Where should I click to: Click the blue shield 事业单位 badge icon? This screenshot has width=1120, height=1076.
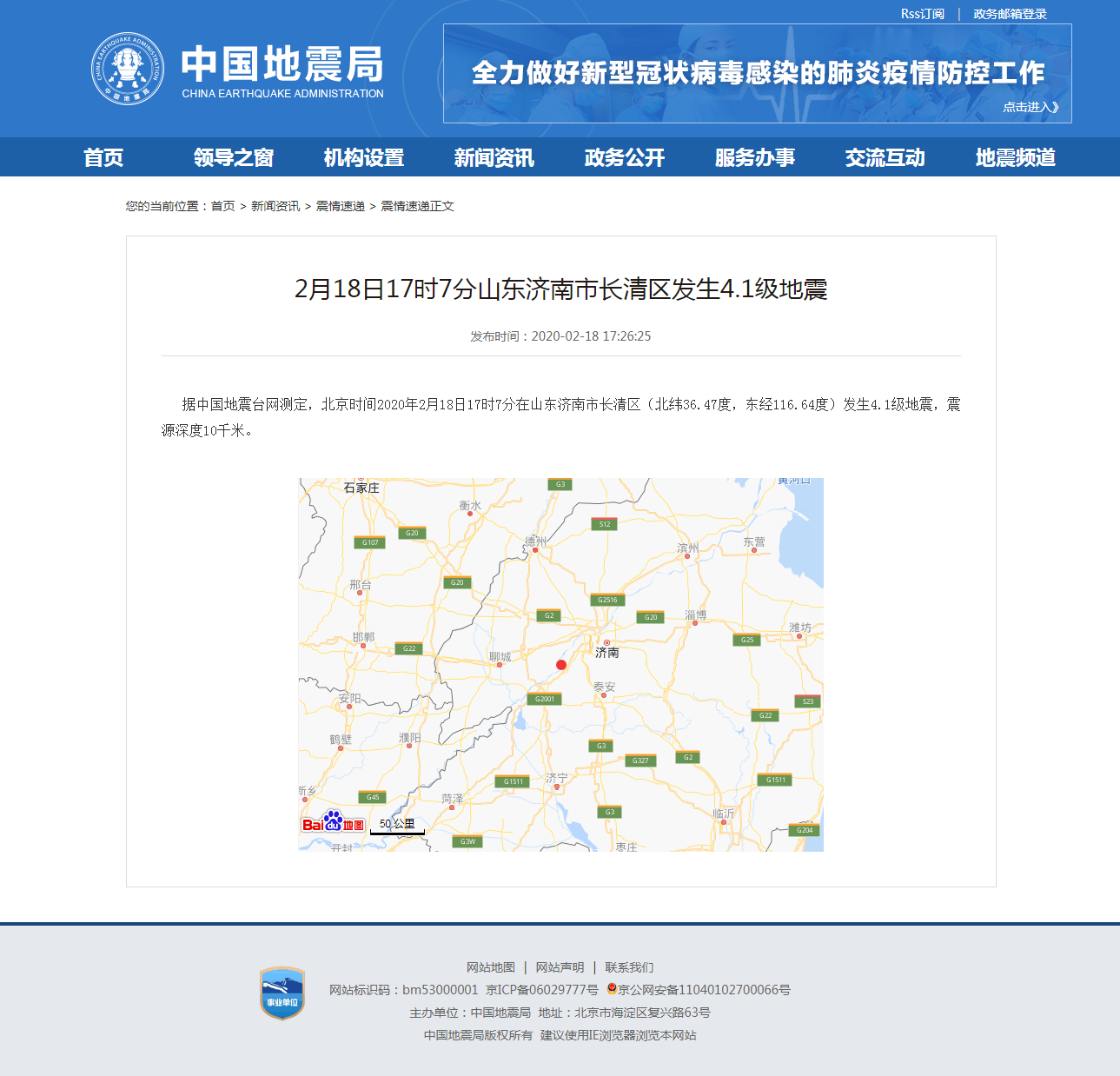click(x=282, y=993)
